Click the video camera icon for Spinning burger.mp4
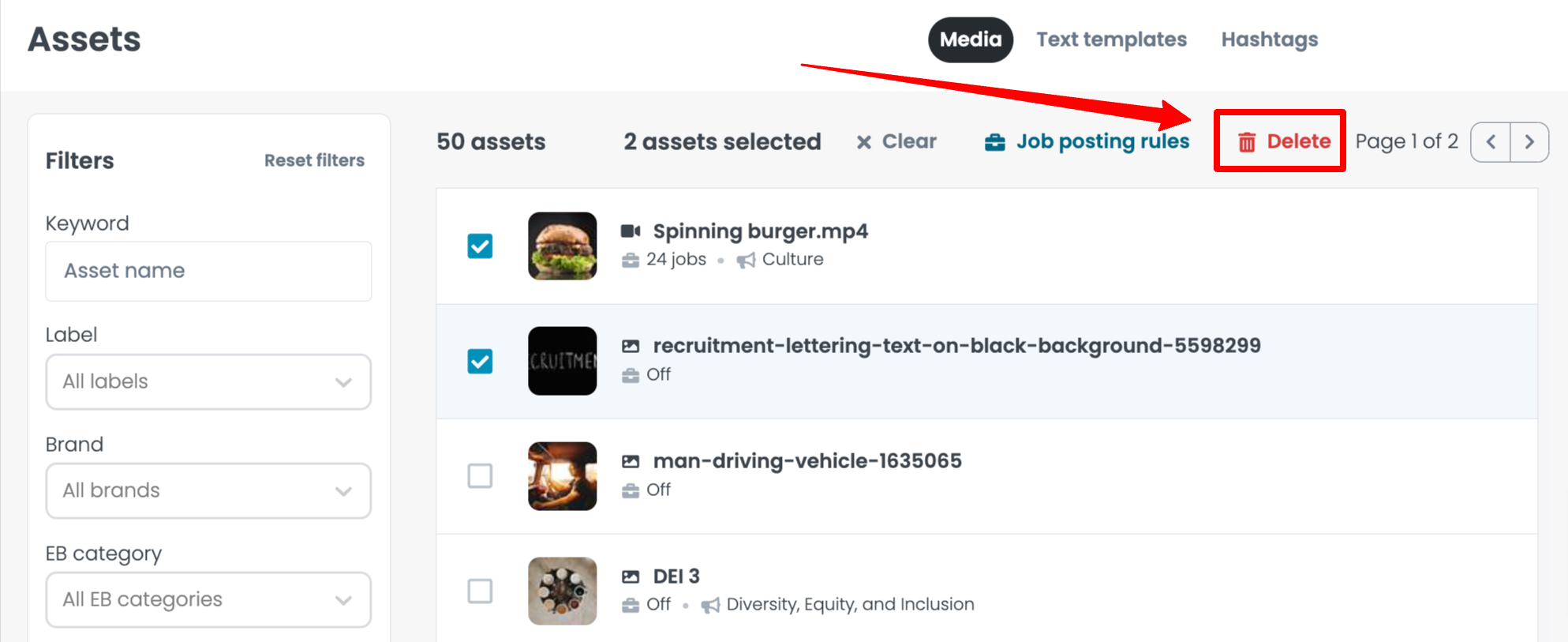 coord(631,231)
